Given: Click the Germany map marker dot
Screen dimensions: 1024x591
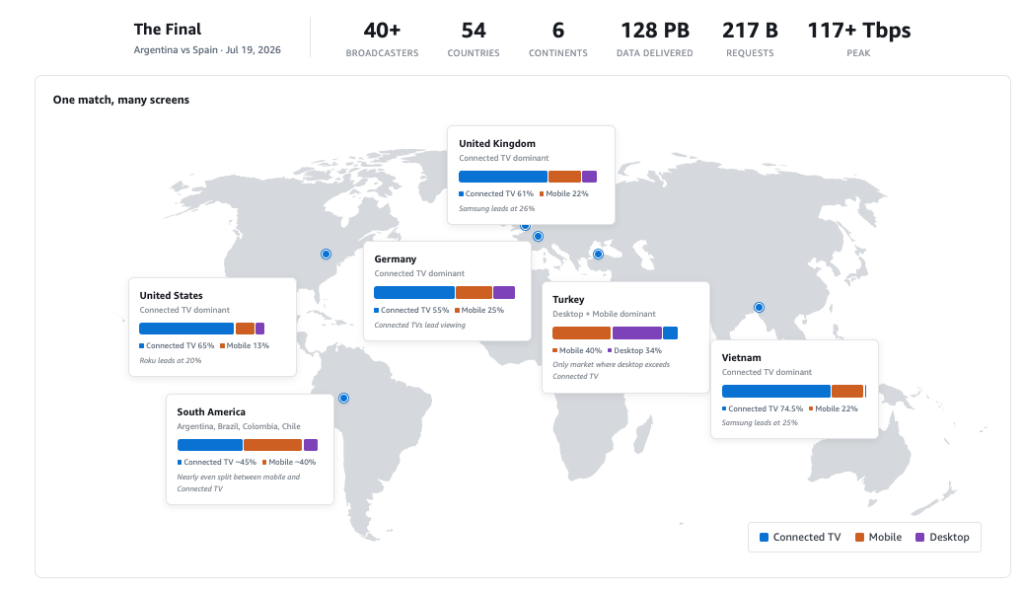Looking at the screenshot, I should 538,236.
